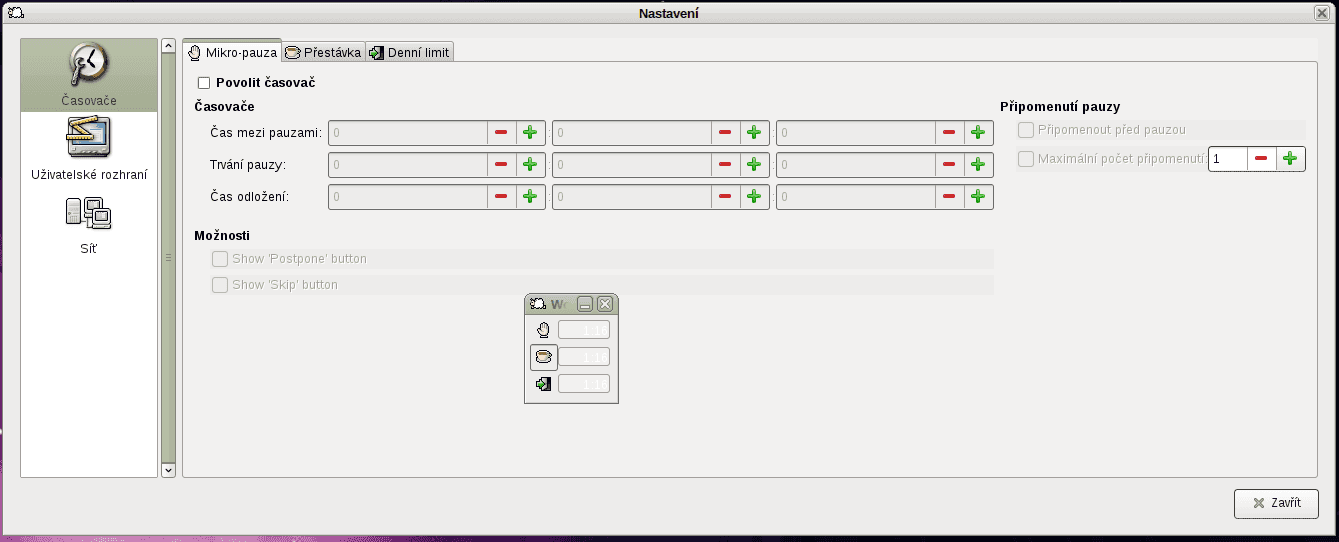
Task: Click the seconds field of Čas odložení
Action: (856, 197)
